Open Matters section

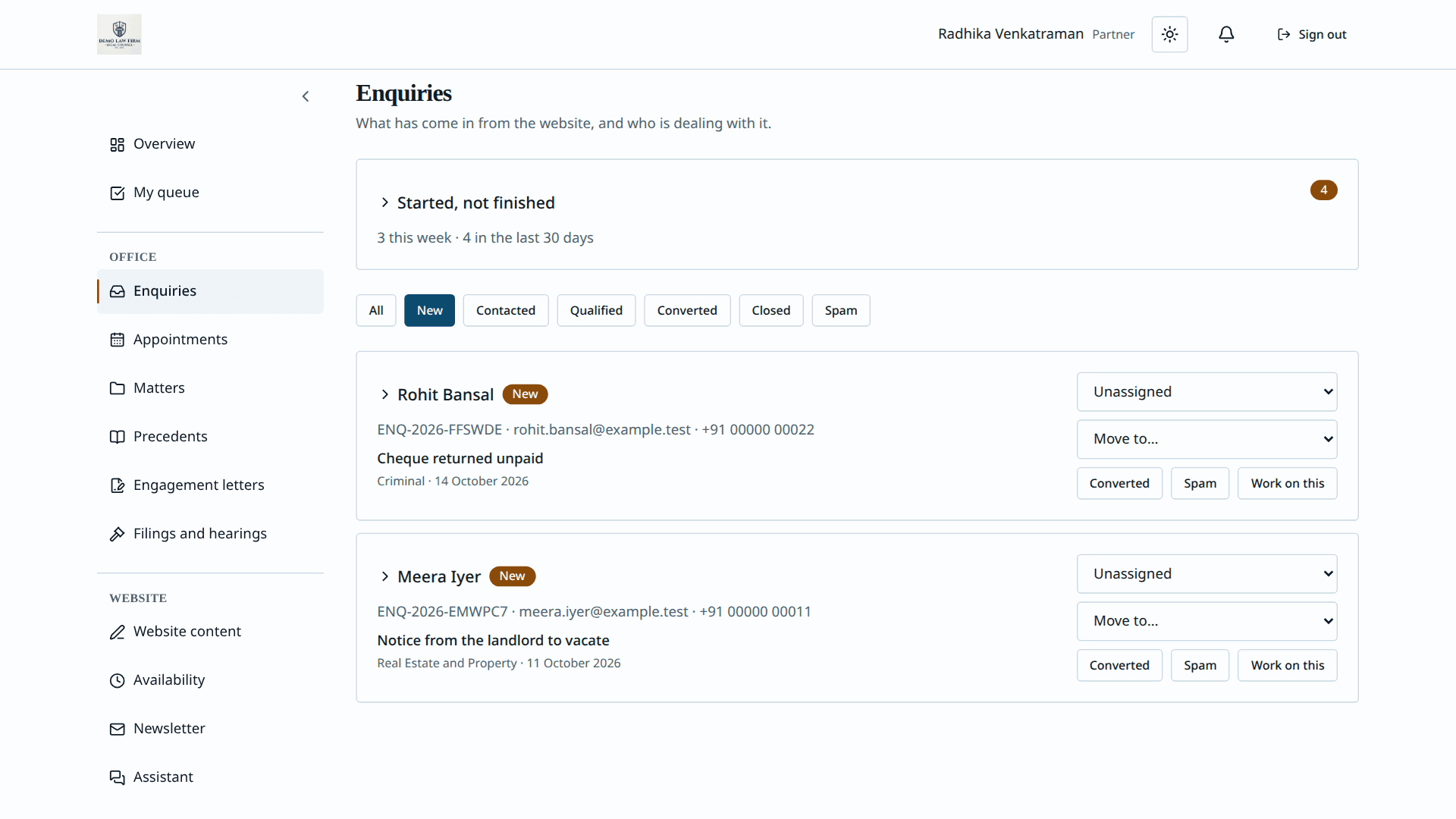(x=210, y=388)
